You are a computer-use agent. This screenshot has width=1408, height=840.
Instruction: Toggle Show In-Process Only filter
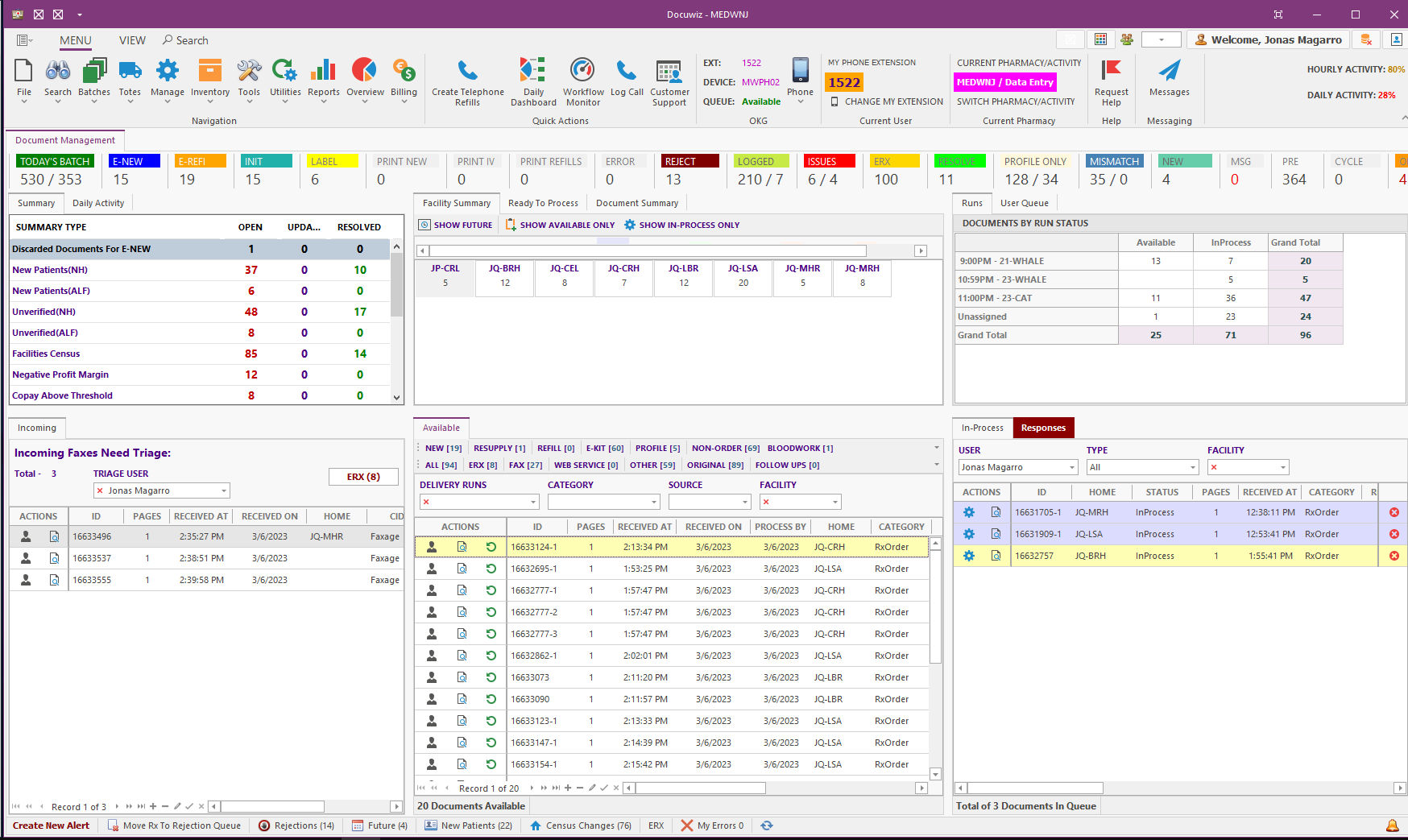click(681, 225)
